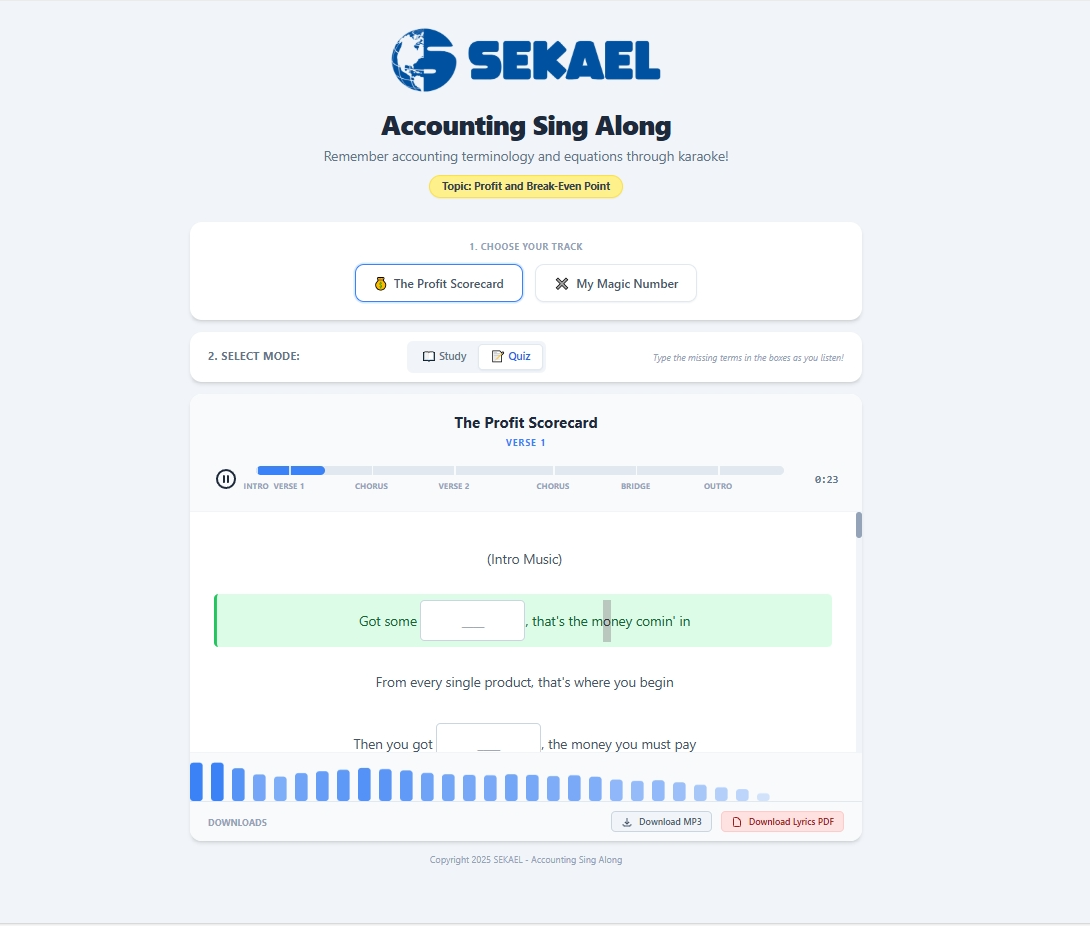Jump to Outro section on timeline
This screenshot has width=1090, height=926.
tap(750, 470)
